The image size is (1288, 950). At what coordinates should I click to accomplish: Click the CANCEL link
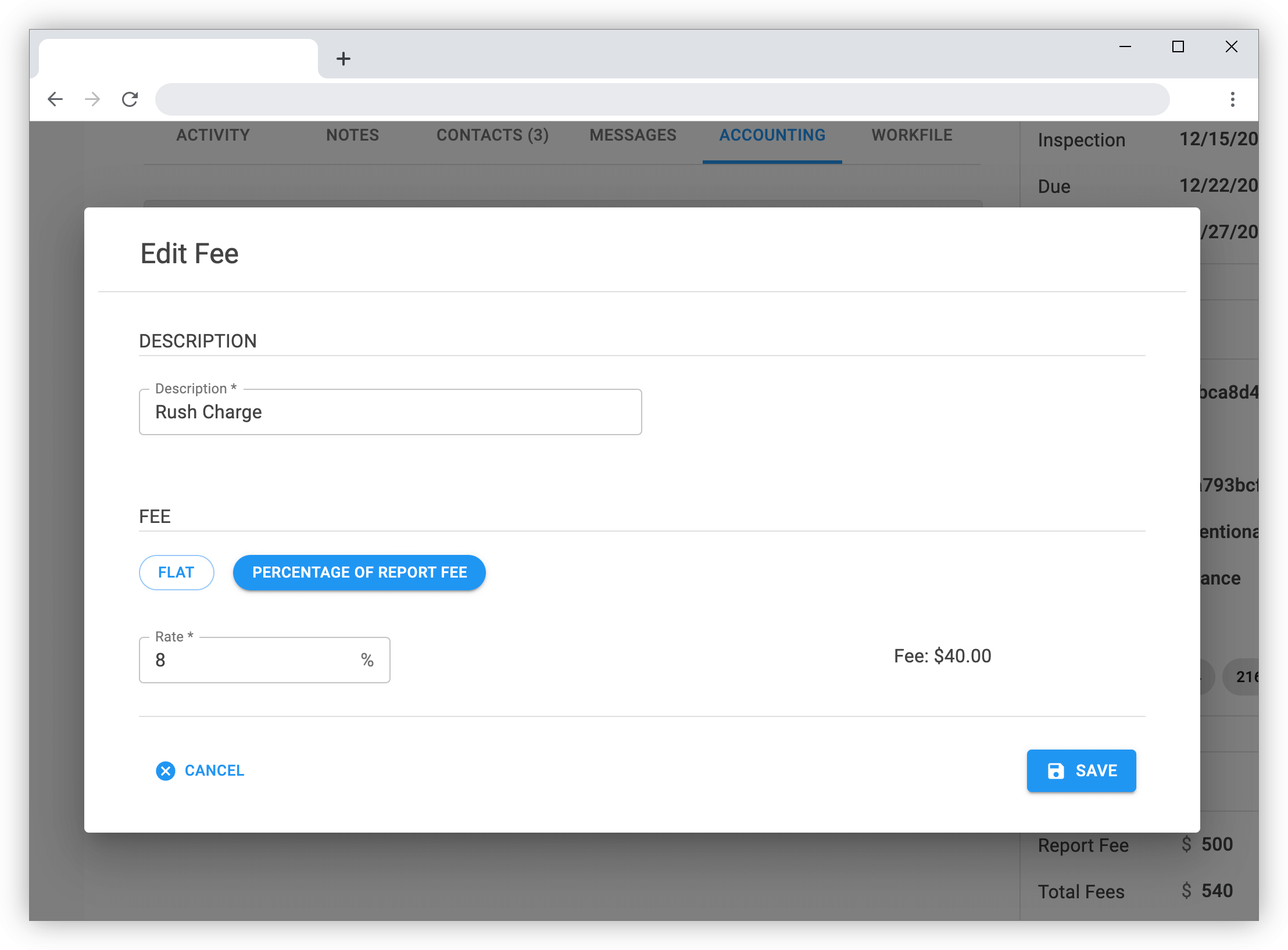click(x=214, y=770)
